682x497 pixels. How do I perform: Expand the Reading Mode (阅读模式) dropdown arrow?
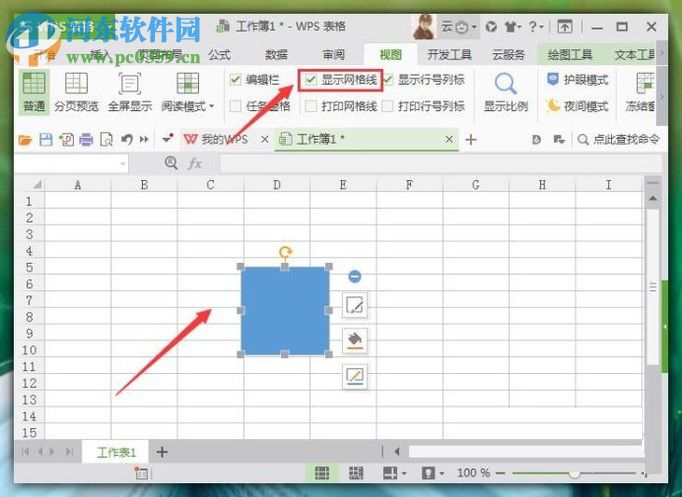pyautogui.click(x=212, y=106)
